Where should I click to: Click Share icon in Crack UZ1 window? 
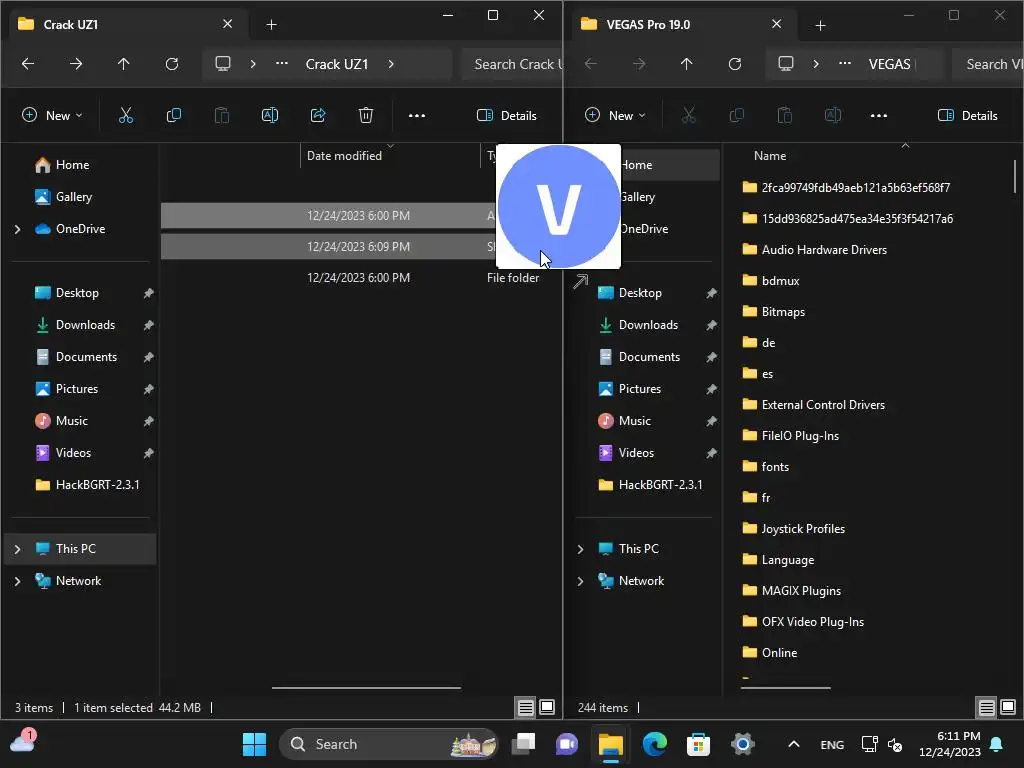(x=318, y=116)
